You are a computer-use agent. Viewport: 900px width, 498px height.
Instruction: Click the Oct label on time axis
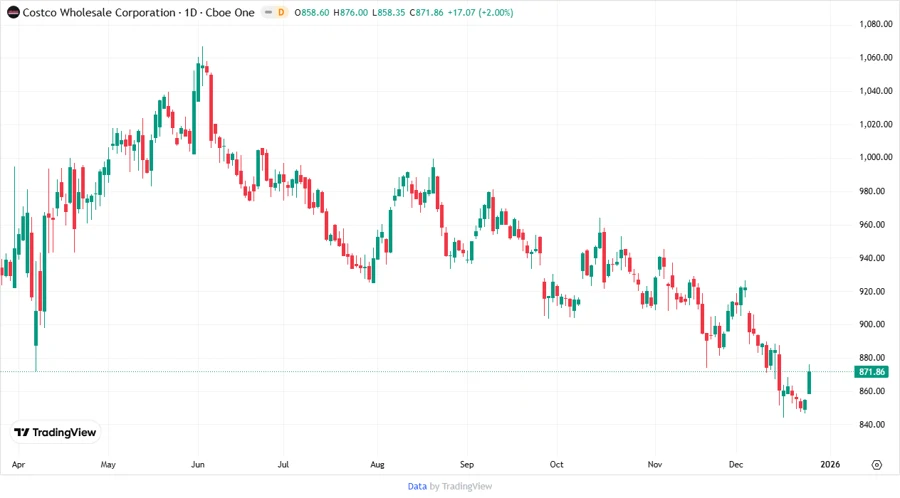point(556,465)
